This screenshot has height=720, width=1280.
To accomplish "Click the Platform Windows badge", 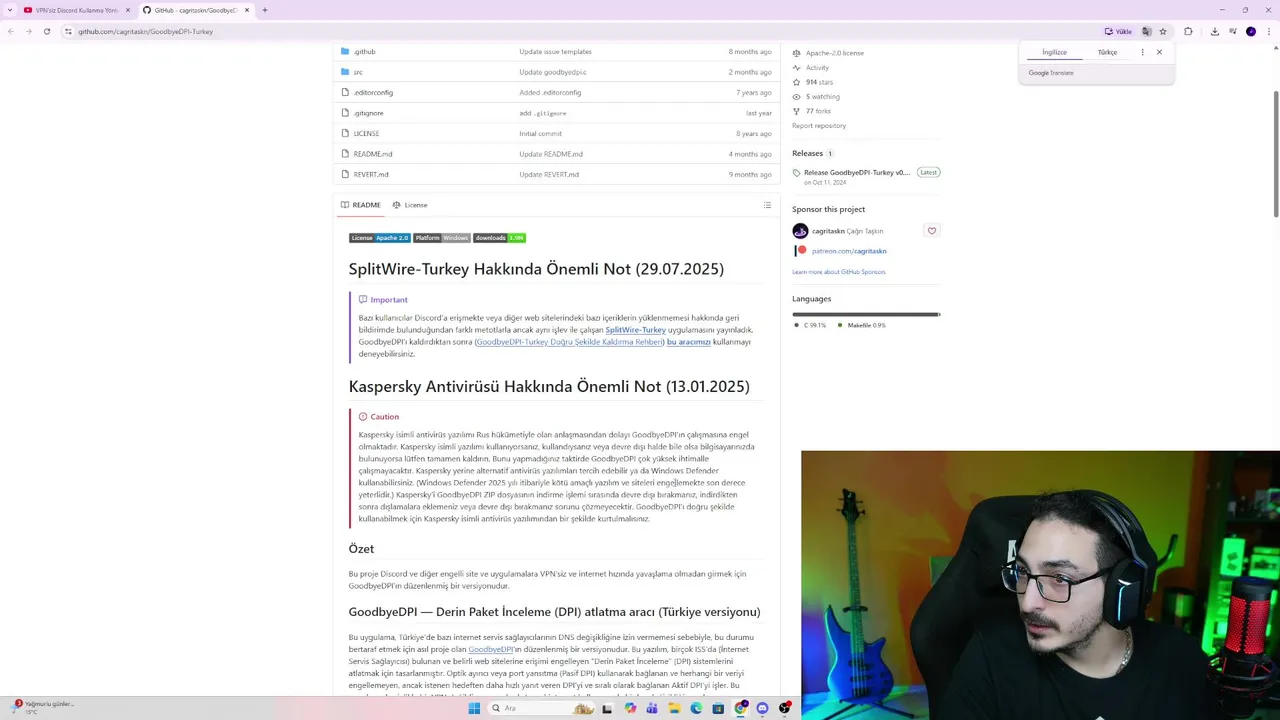I will pyautogui.click(x=441, y=238).
